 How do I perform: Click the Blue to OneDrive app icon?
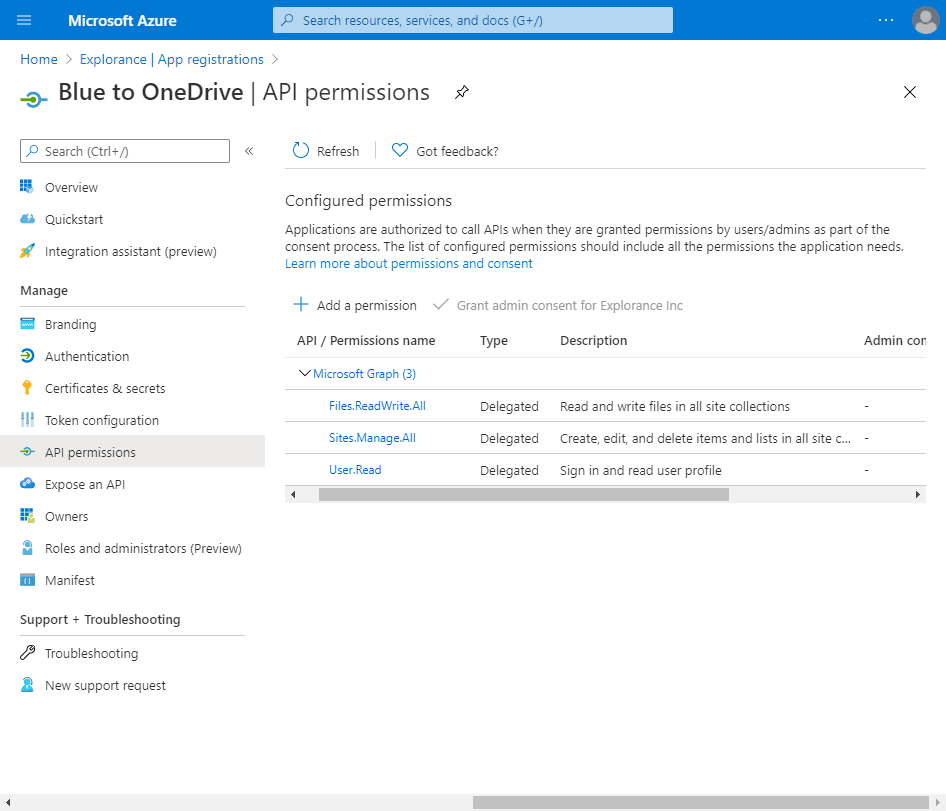(34, 98)
